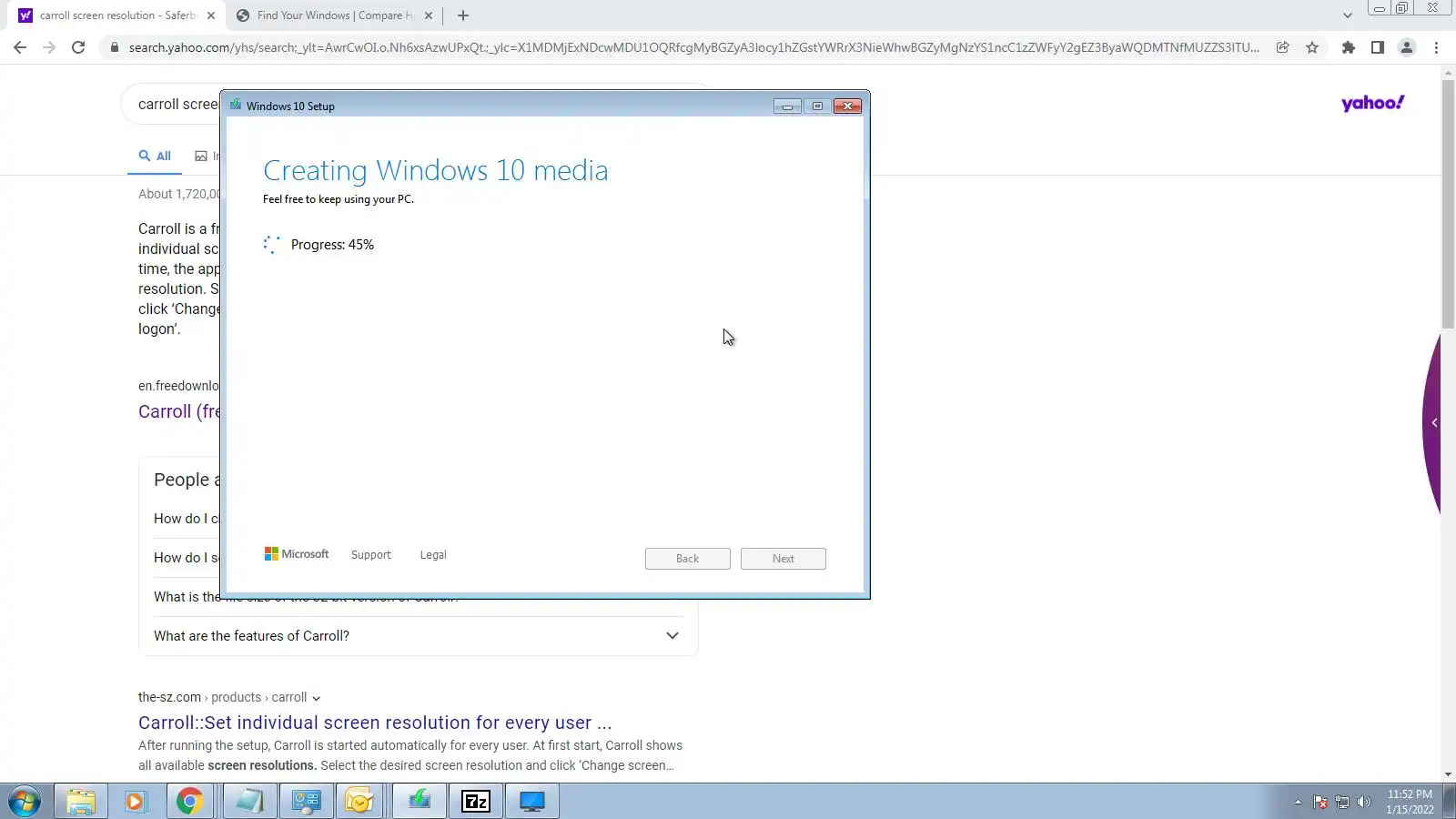This screenshot has height=819, width=1456.
Task: View site information via the lock icon
Action: coord(114,47)
